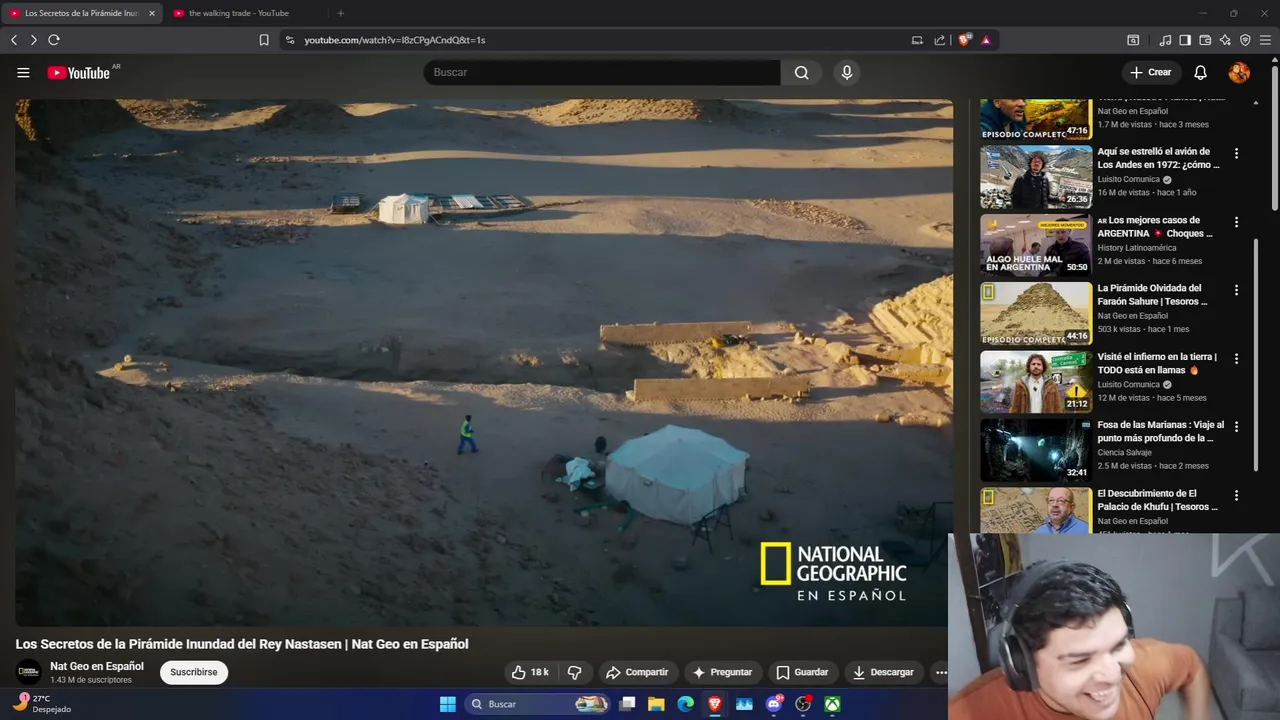Screen dimensions: 1280x720
Task: Install or cast using the screen icon in address bar
Action: pyautogui.click(x=917, y=40)
